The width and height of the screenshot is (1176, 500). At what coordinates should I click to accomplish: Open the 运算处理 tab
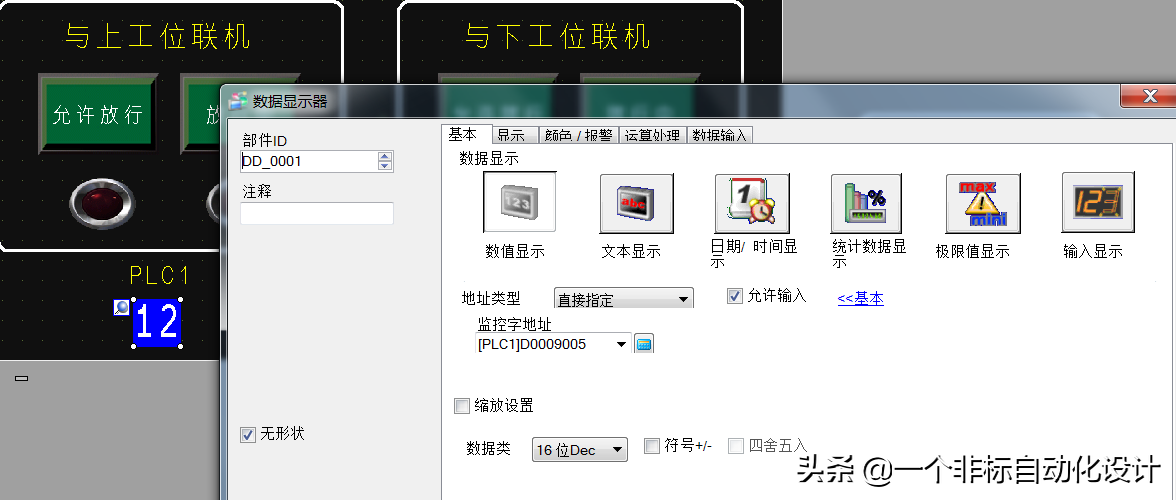point(652,135)
